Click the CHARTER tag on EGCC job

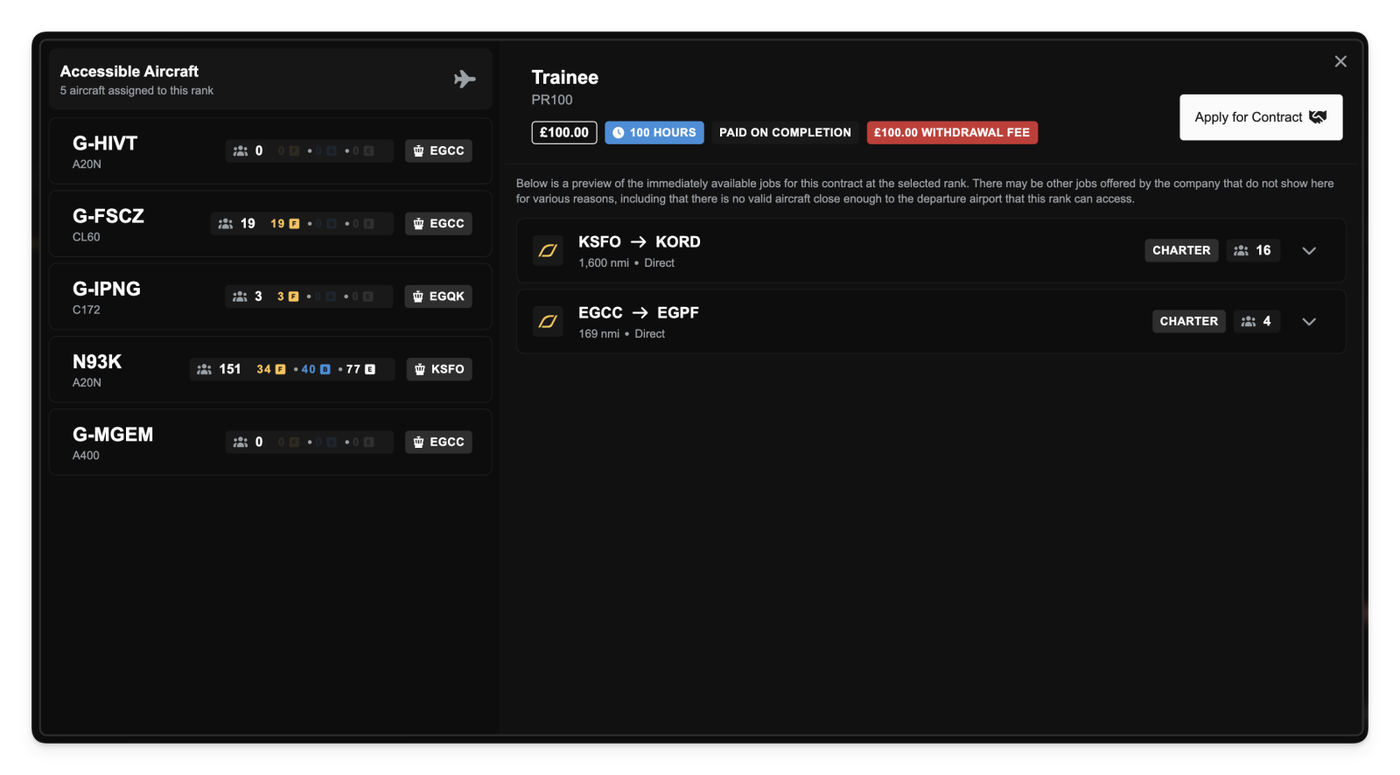click(1188, 321)
